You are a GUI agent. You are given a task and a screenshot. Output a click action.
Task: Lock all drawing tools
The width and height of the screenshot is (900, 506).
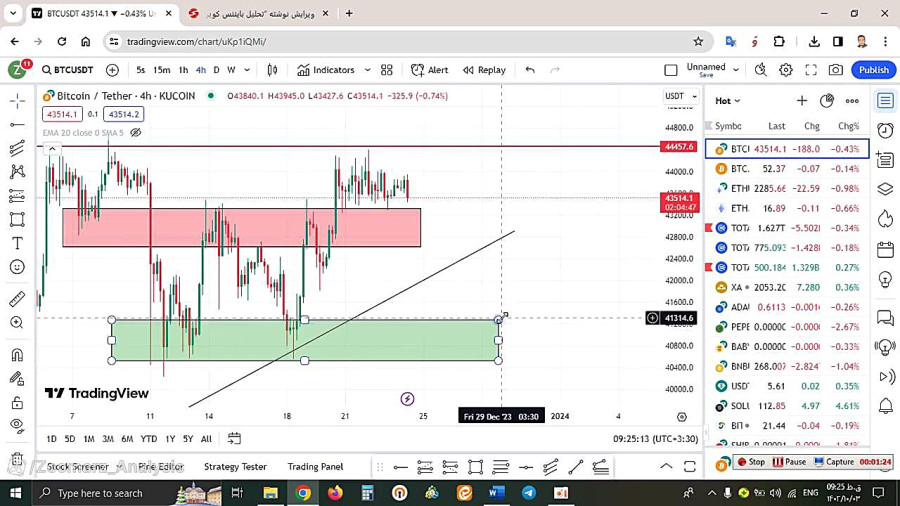point(17,403)
